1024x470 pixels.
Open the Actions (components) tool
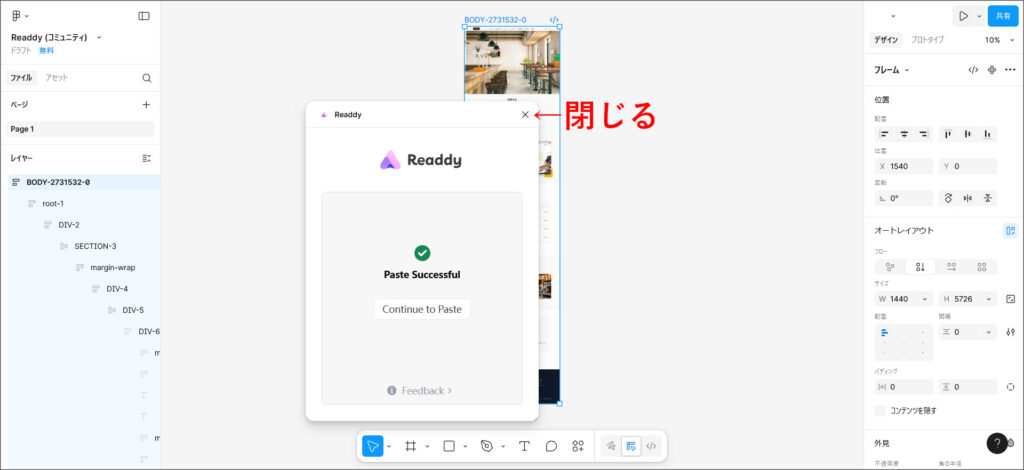point(578,446)
